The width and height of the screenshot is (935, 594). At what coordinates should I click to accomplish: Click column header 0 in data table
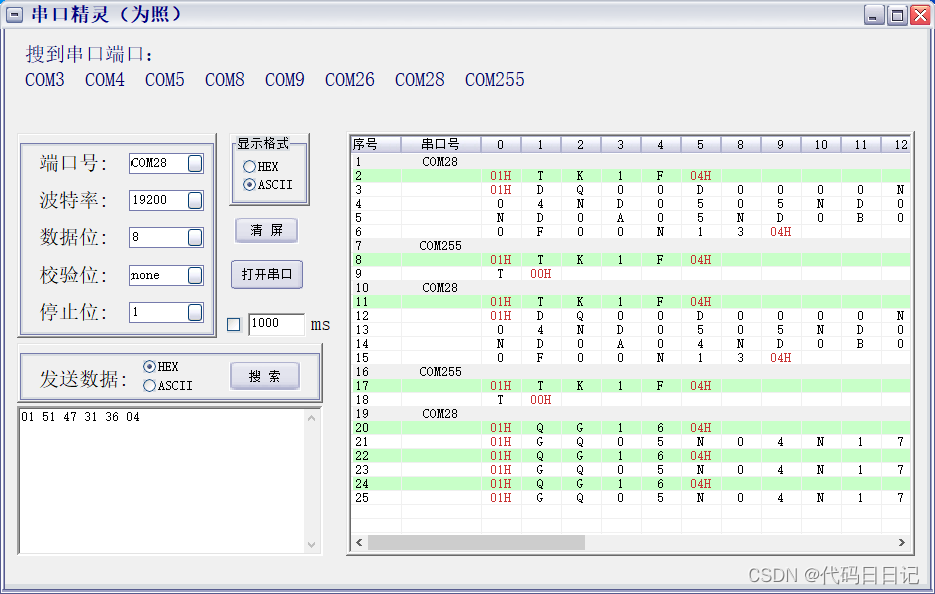501,144
